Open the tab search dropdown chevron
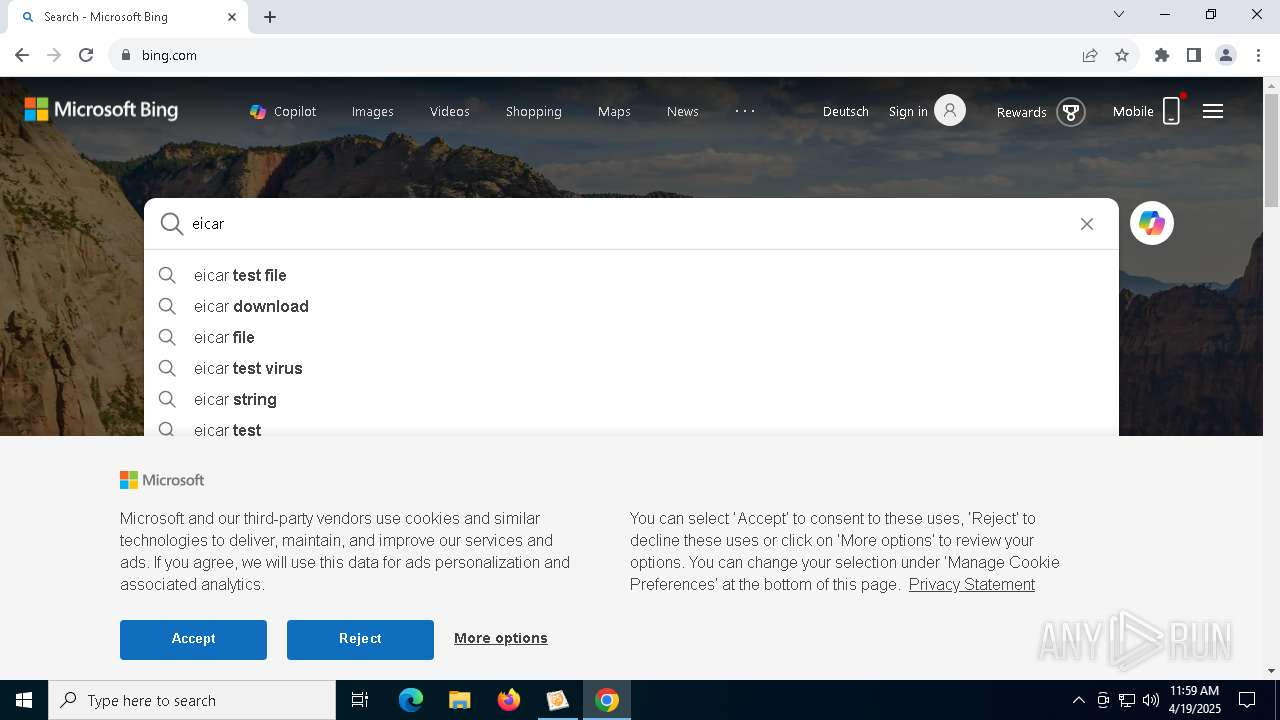 click(1119, 14)
